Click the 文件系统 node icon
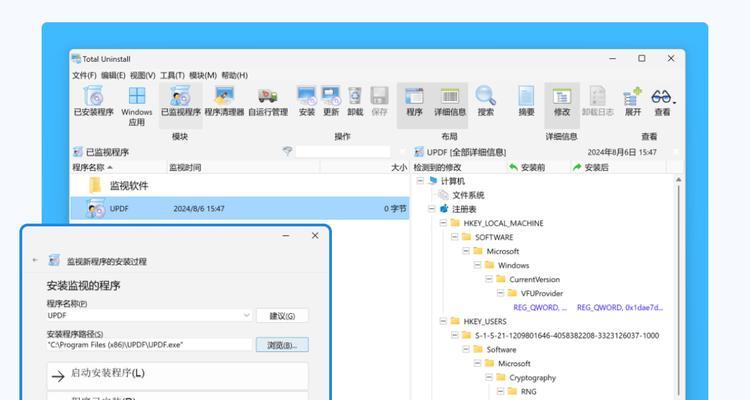Viewport: 750px width, 400px height. tap(443, 195)
